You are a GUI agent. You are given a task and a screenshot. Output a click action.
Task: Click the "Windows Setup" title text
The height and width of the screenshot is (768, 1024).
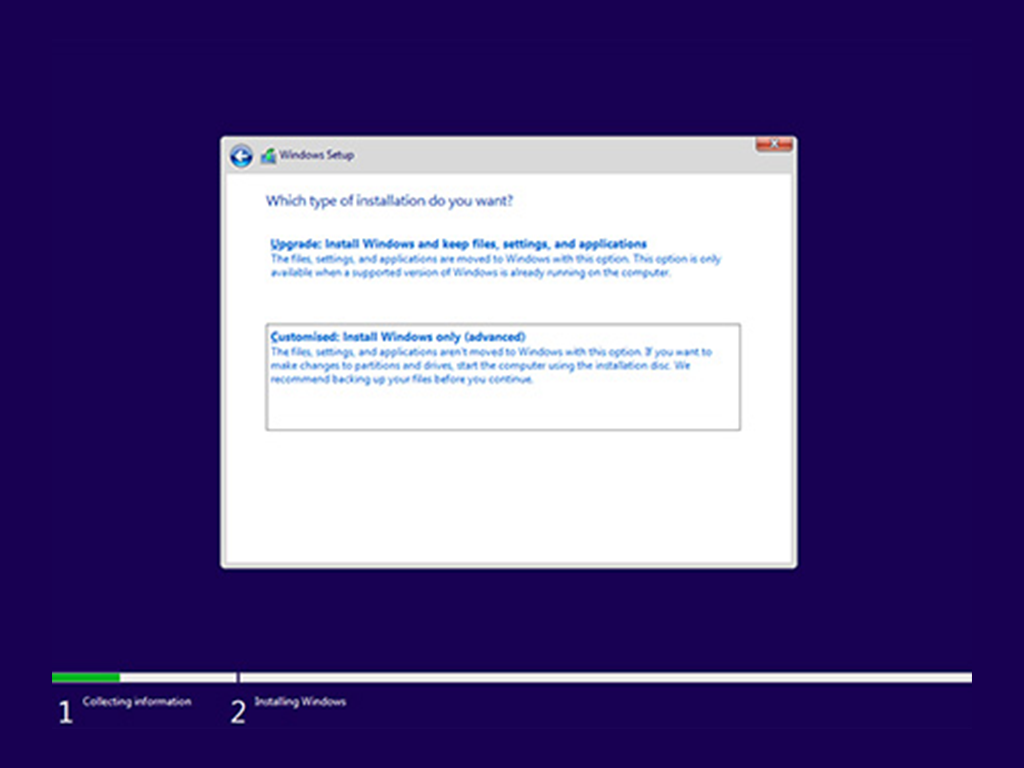click(317, 156)
